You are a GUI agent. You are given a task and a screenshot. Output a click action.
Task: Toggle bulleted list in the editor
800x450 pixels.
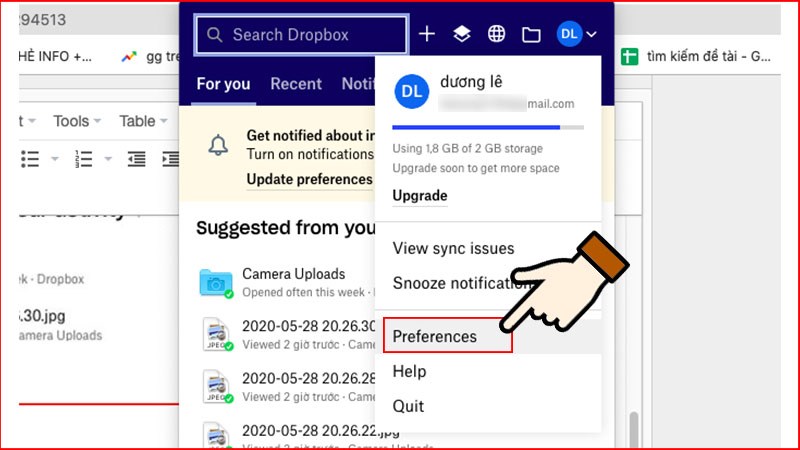(x=30, y=159)
